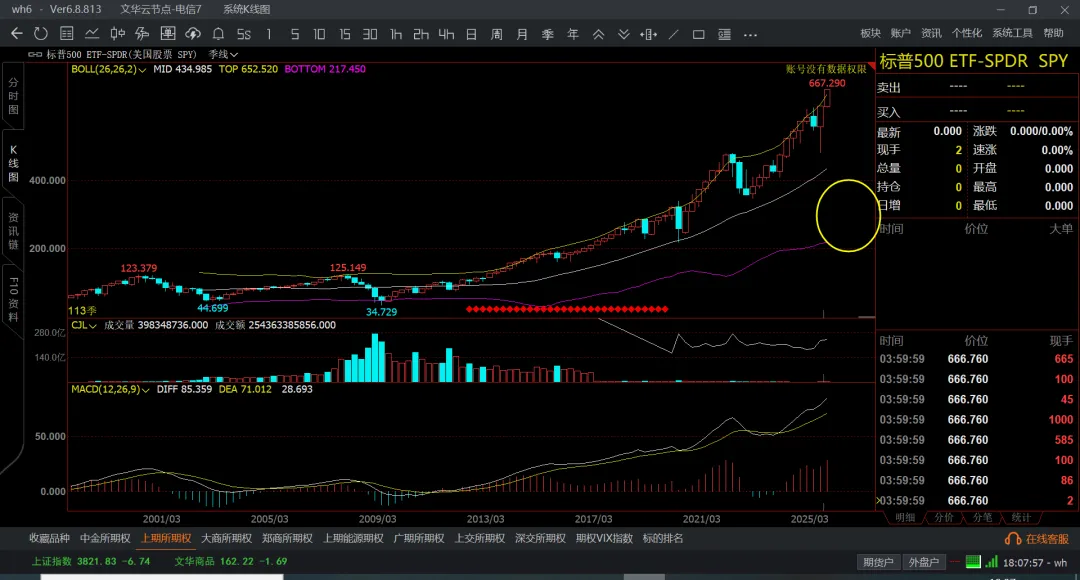The width and height of the screenshot is (1080, 580).
Task: Click the cloud lightning order icon
Action: pyautogui.click(x=193, y=34)
